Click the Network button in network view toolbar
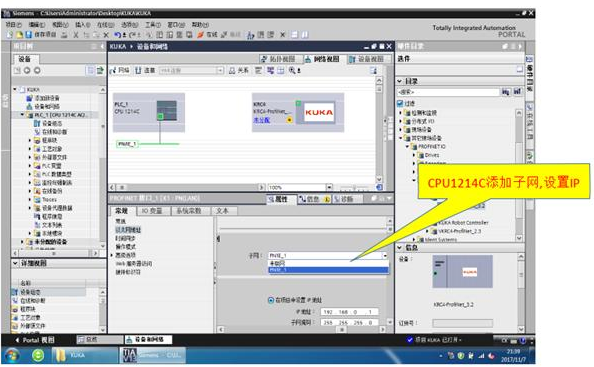 [120, 70]
